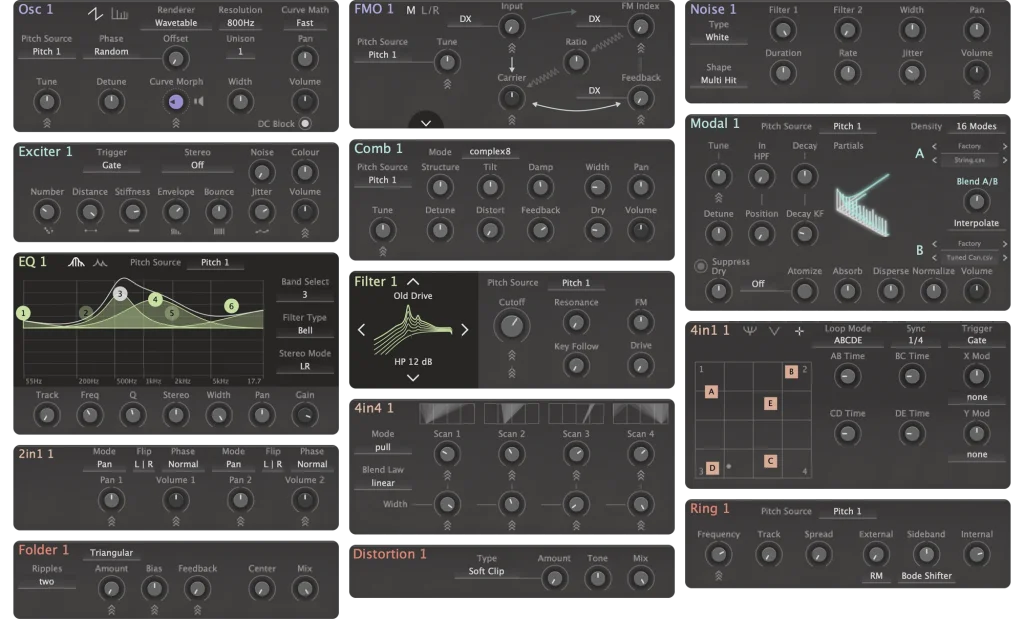Open the Renderer dropdown showing Wavetable
The image size is (1024, 619).
176,23
